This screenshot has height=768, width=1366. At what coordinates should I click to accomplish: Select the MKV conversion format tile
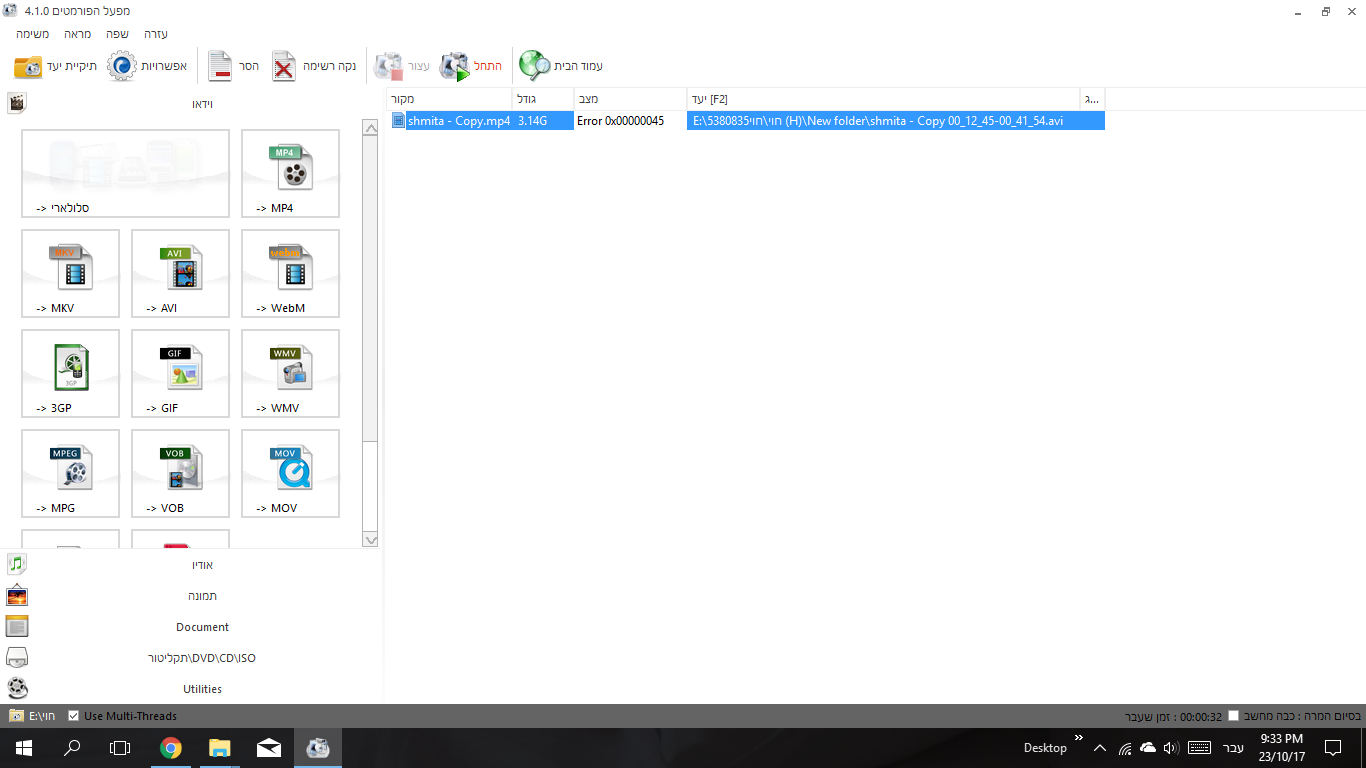point(70,273)
